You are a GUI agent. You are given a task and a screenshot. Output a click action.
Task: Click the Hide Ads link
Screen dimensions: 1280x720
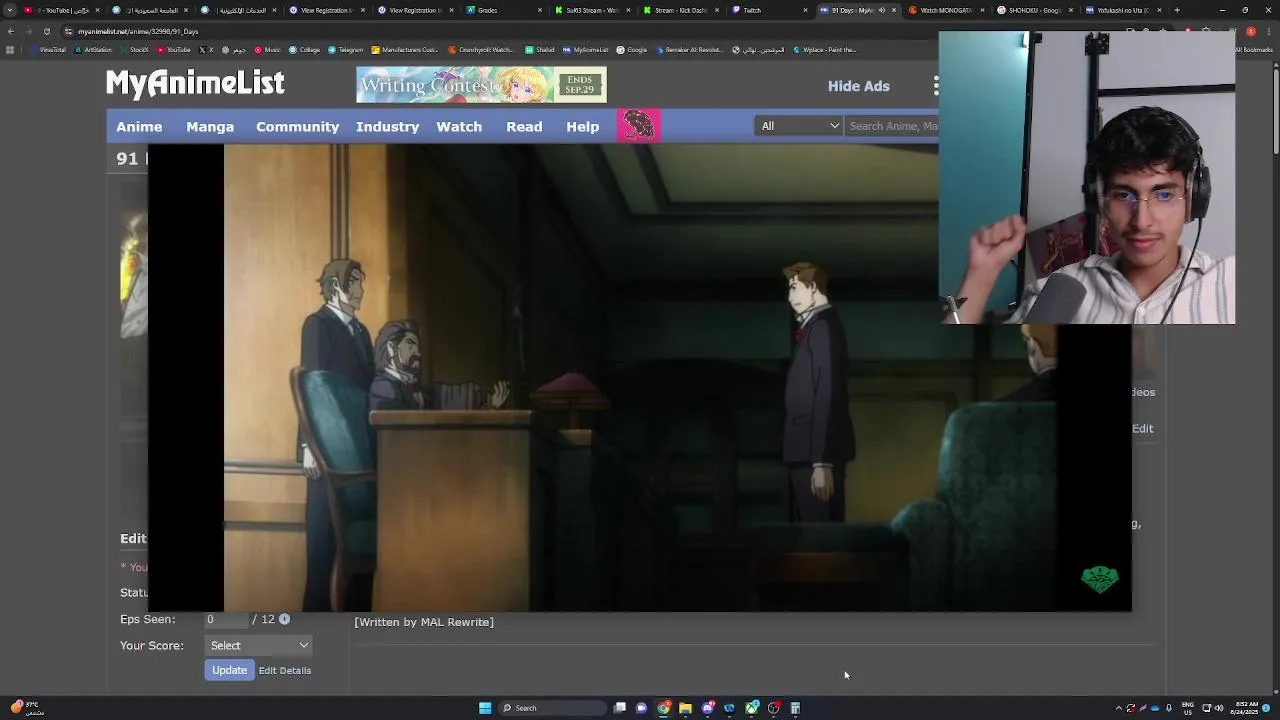pyautogui.click(x=858, y=86)
